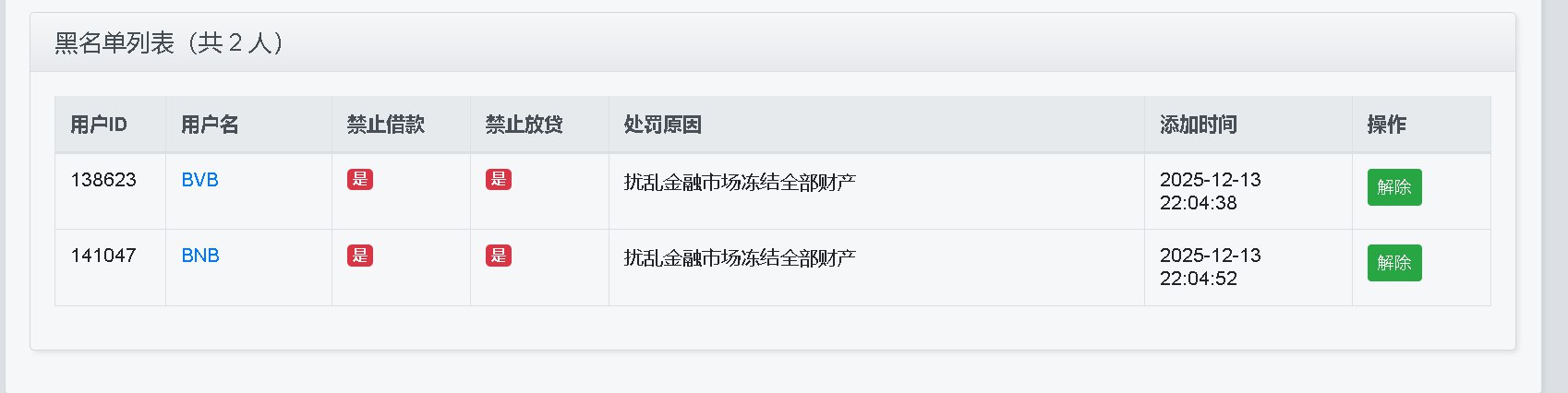Click BNB's 禁止借款 red 是 badge
Viewport: 1568px width, 393px height.
pos(360,256)
